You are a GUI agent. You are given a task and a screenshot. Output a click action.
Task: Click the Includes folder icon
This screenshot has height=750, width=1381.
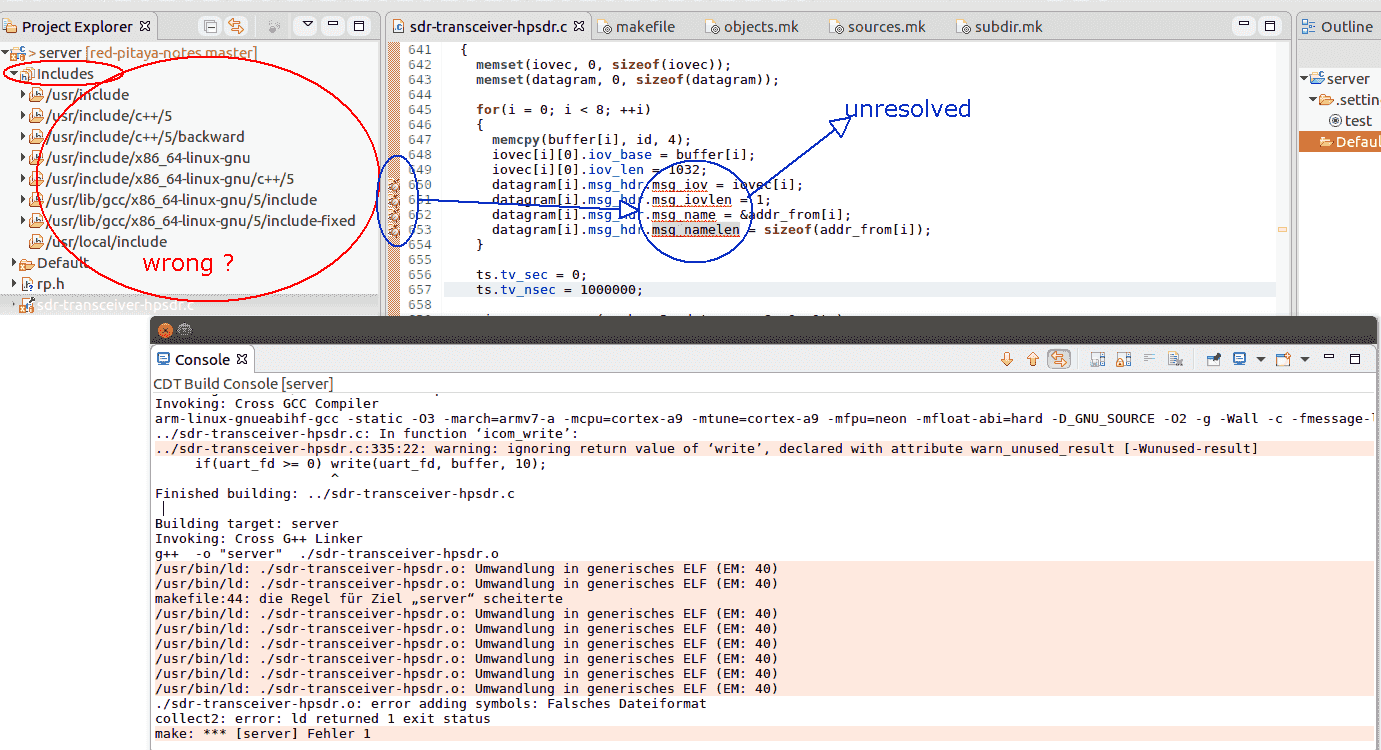point(27,74)
